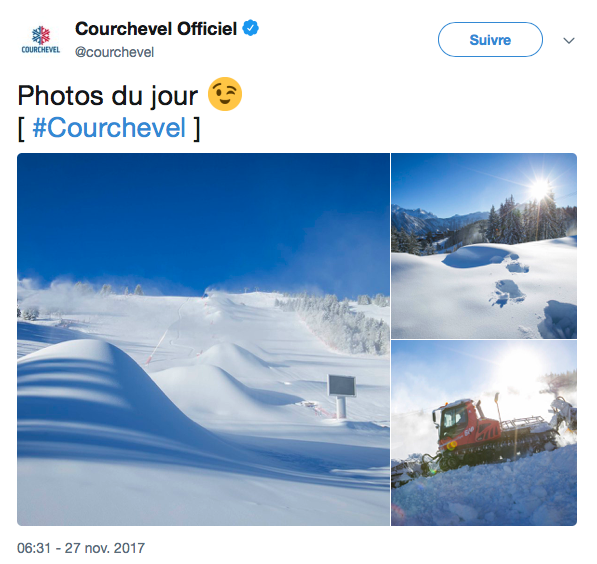Click the Photos du jour tweet text
The image size is (597, 564).
click(x=107, y=95)
